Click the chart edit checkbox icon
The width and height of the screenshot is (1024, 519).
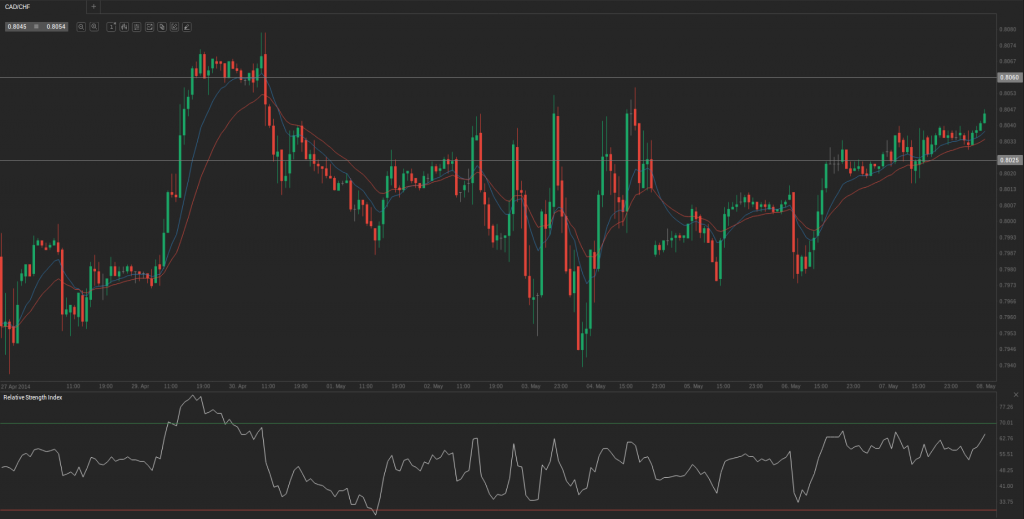point(149,26)
